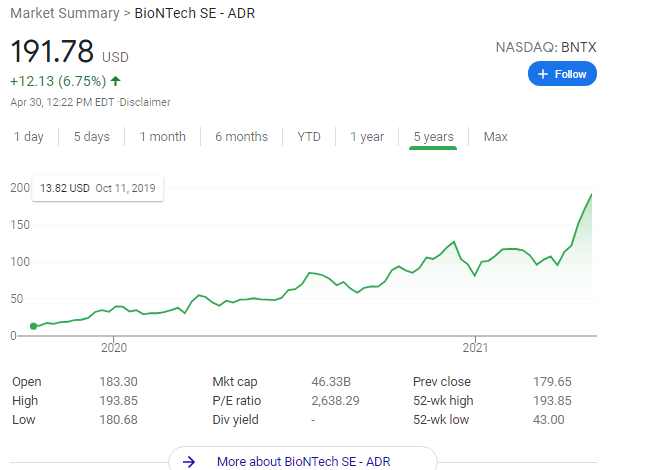Select the 1 year range tab
The image size is (649, 470).
click(x=367, y=137)
